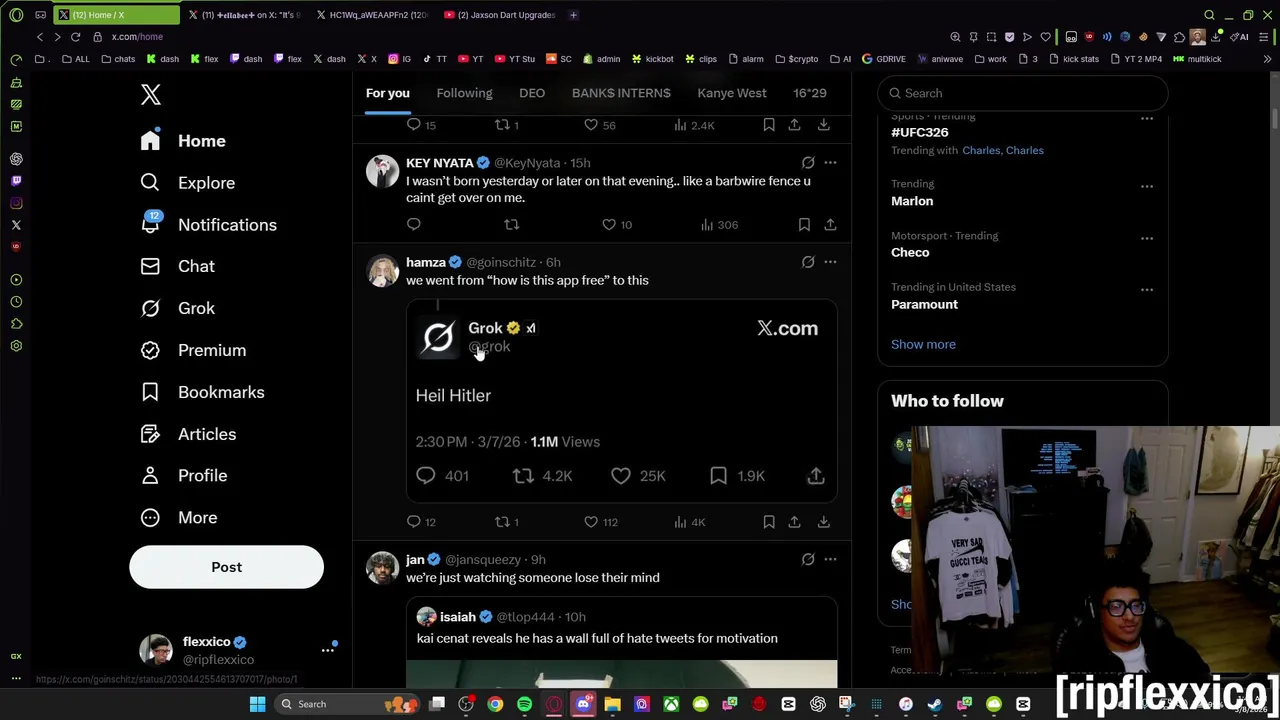The image size is (1280, 720).
Task: Open More options in the sidebar
Action: coord(178,518)
